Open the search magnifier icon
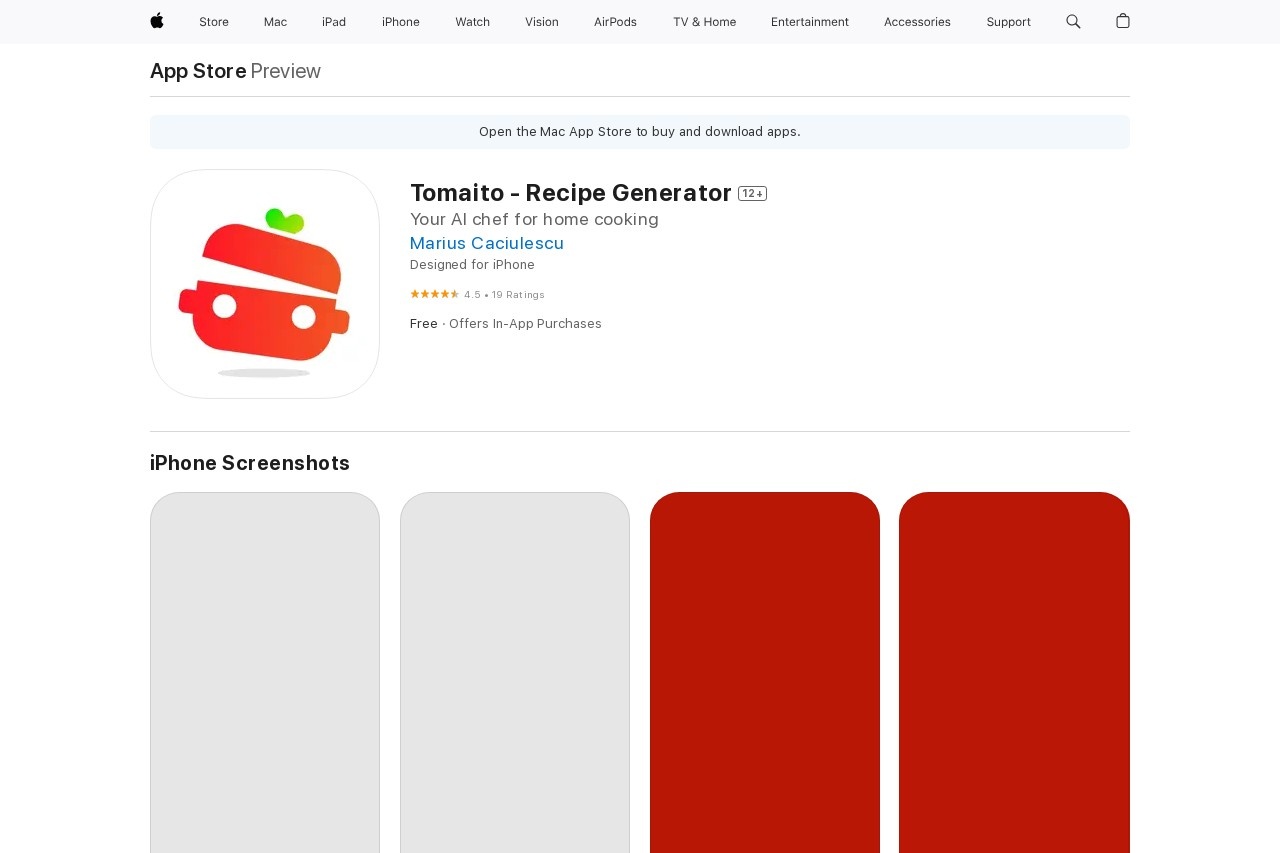Image resolution: width=1280 pixels, height=853 pixels. point(1073,21)
